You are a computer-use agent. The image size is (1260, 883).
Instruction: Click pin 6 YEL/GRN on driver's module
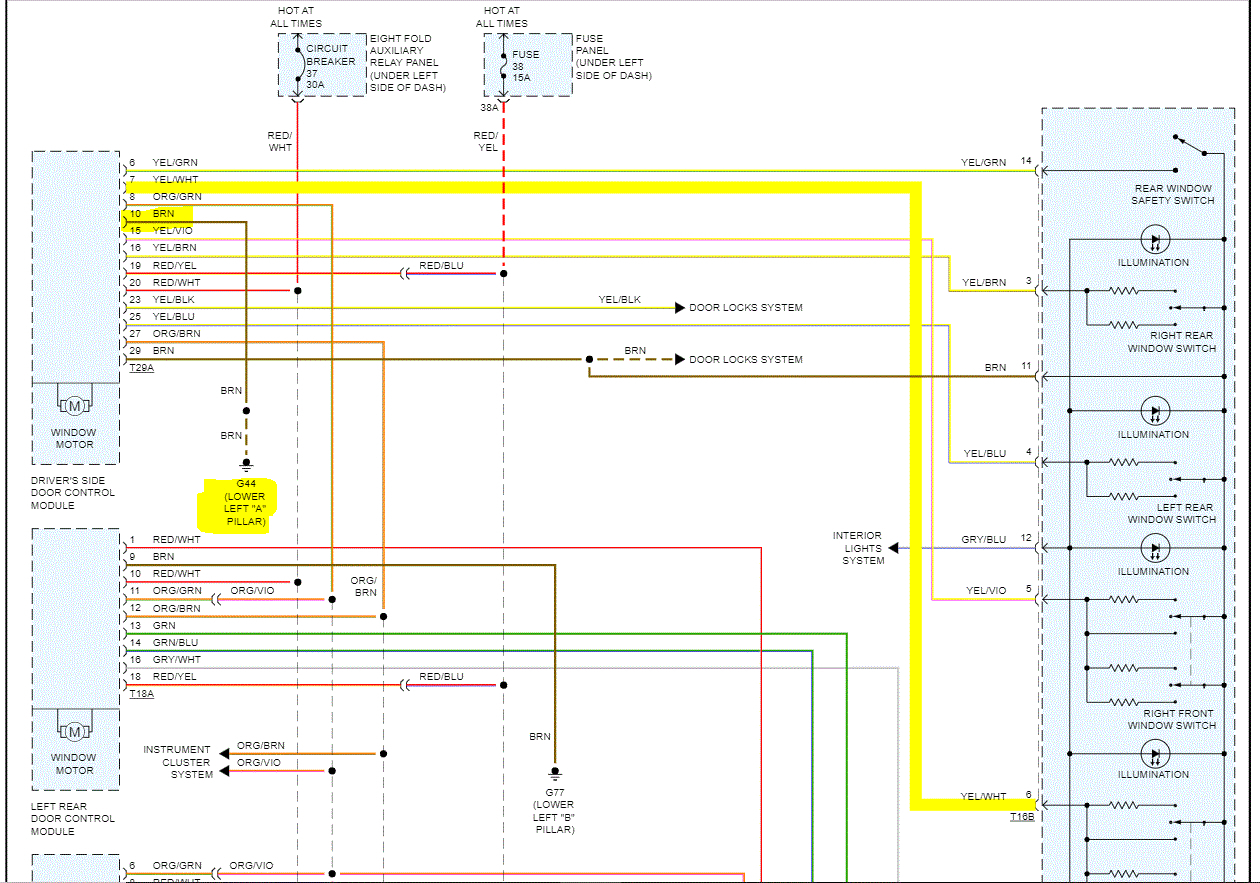point(165,162)
